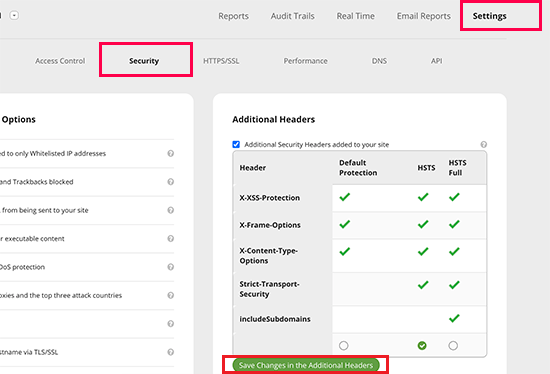Open the Settings tab
550x374 pixels.
pos(489,16)
